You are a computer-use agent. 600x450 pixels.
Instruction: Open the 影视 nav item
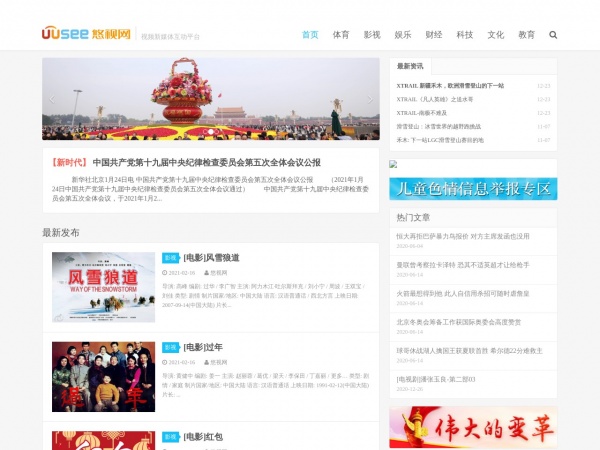pos(372,35)
